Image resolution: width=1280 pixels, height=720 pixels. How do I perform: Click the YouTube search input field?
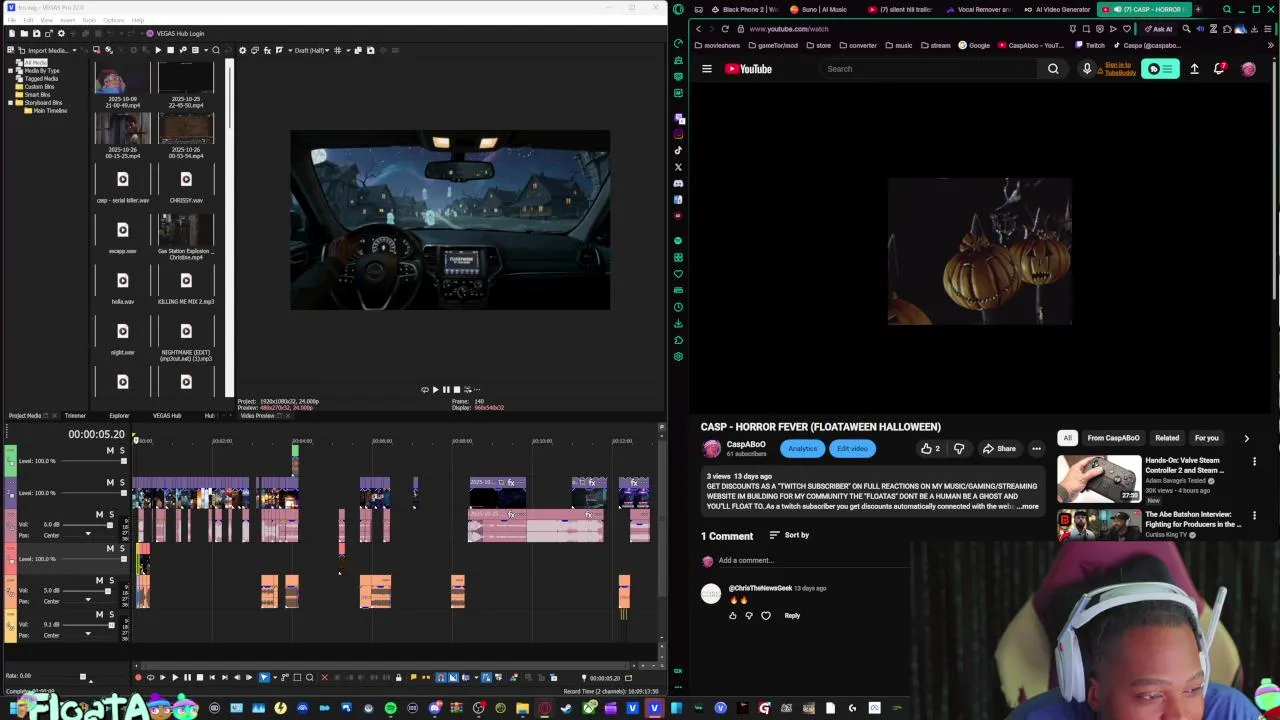pos(930,69)
